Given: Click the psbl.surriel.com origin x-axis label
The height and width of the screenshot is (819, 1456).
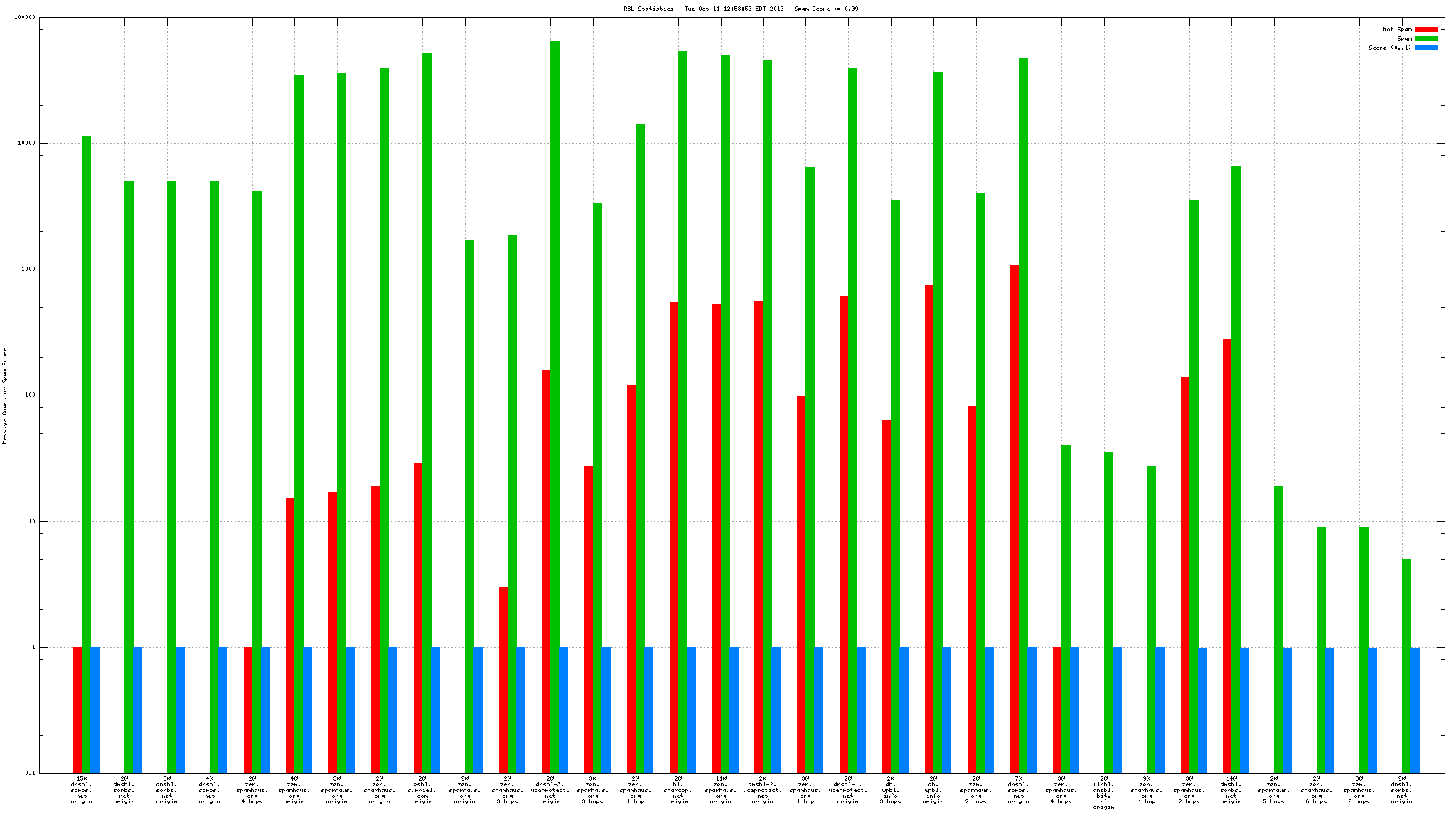Looking at the screenshot, I should click(422, 790).
